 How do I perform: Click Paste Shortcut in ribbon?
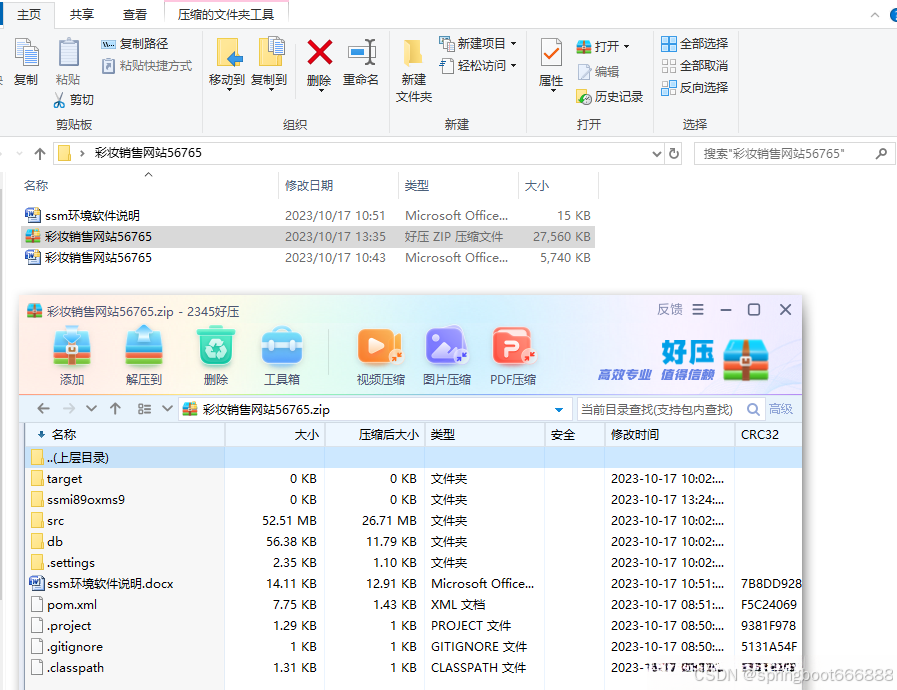point(146,66)
